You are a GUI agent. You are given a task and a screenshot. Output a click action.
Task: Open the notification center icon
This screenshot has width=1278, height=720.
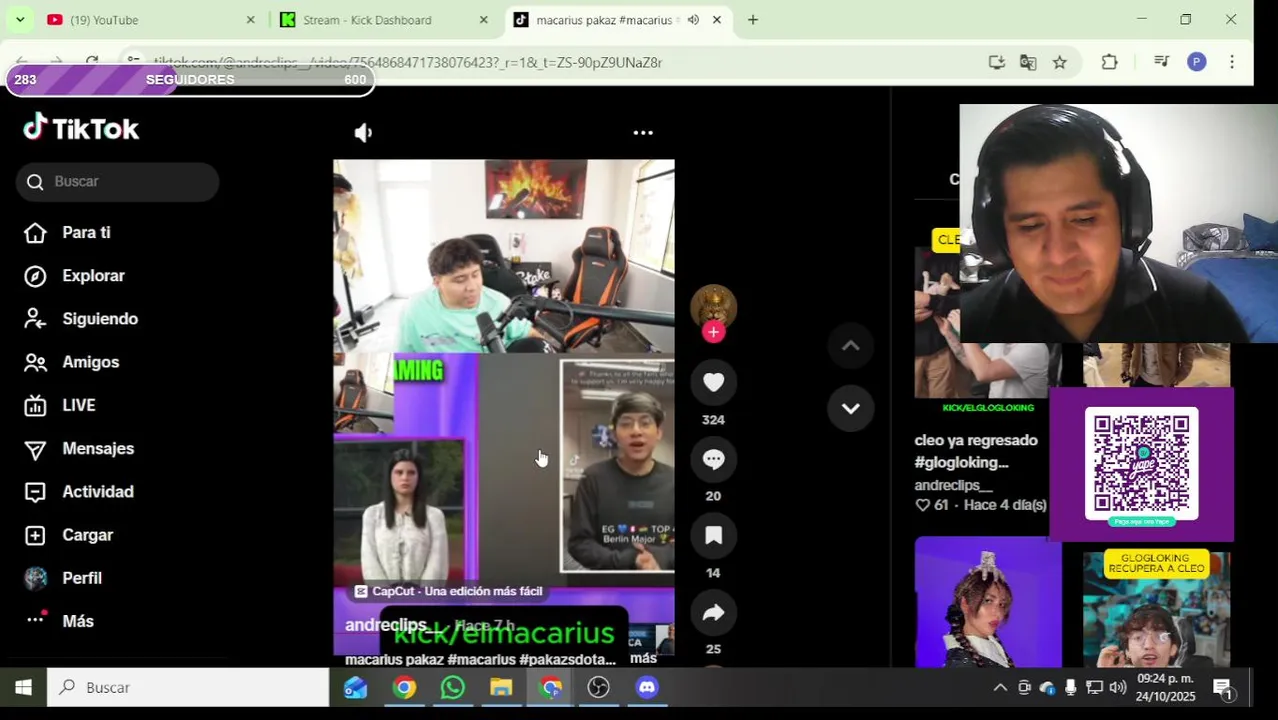[x=1223, y=687]
